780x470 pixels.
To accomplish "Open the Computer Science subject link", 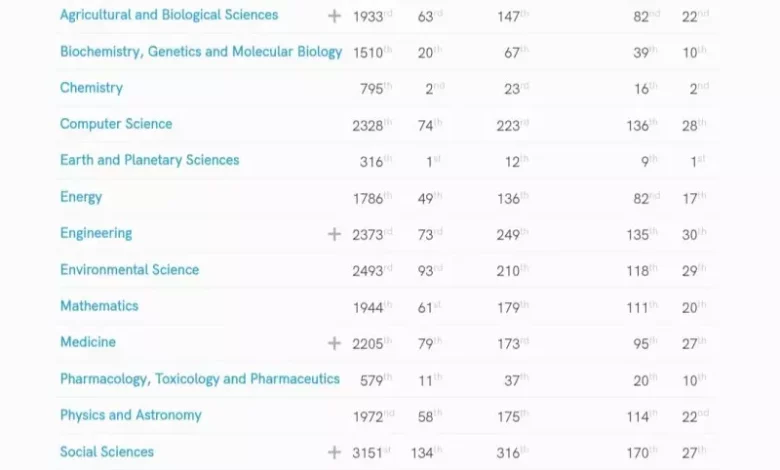I will 116,124.
